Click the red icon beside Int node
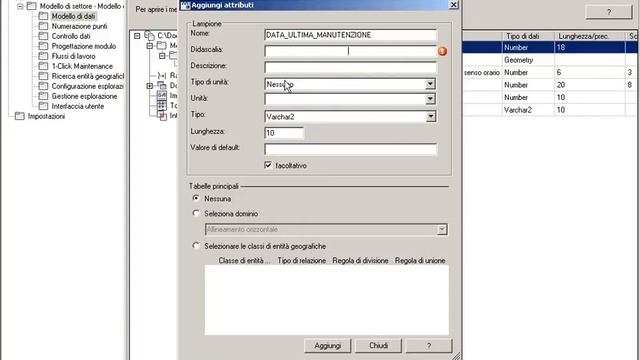Image resolution: width=640 pixels, height=360 pixels. 163,116
